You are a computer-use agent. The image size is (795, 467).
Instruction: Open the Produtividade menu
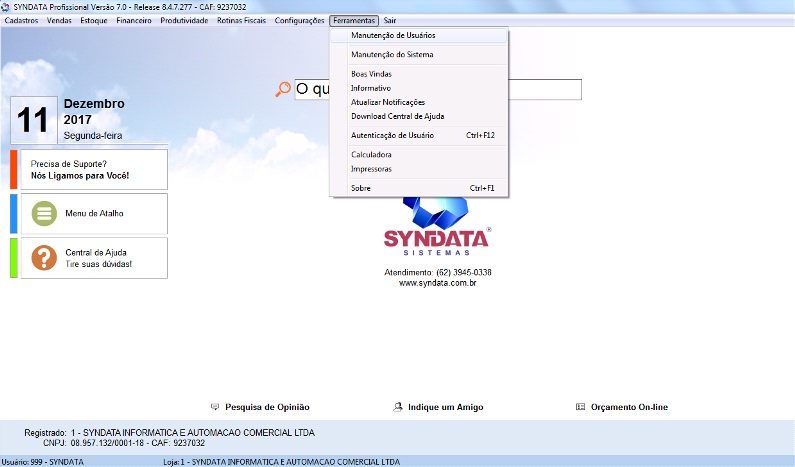(184, 21)
